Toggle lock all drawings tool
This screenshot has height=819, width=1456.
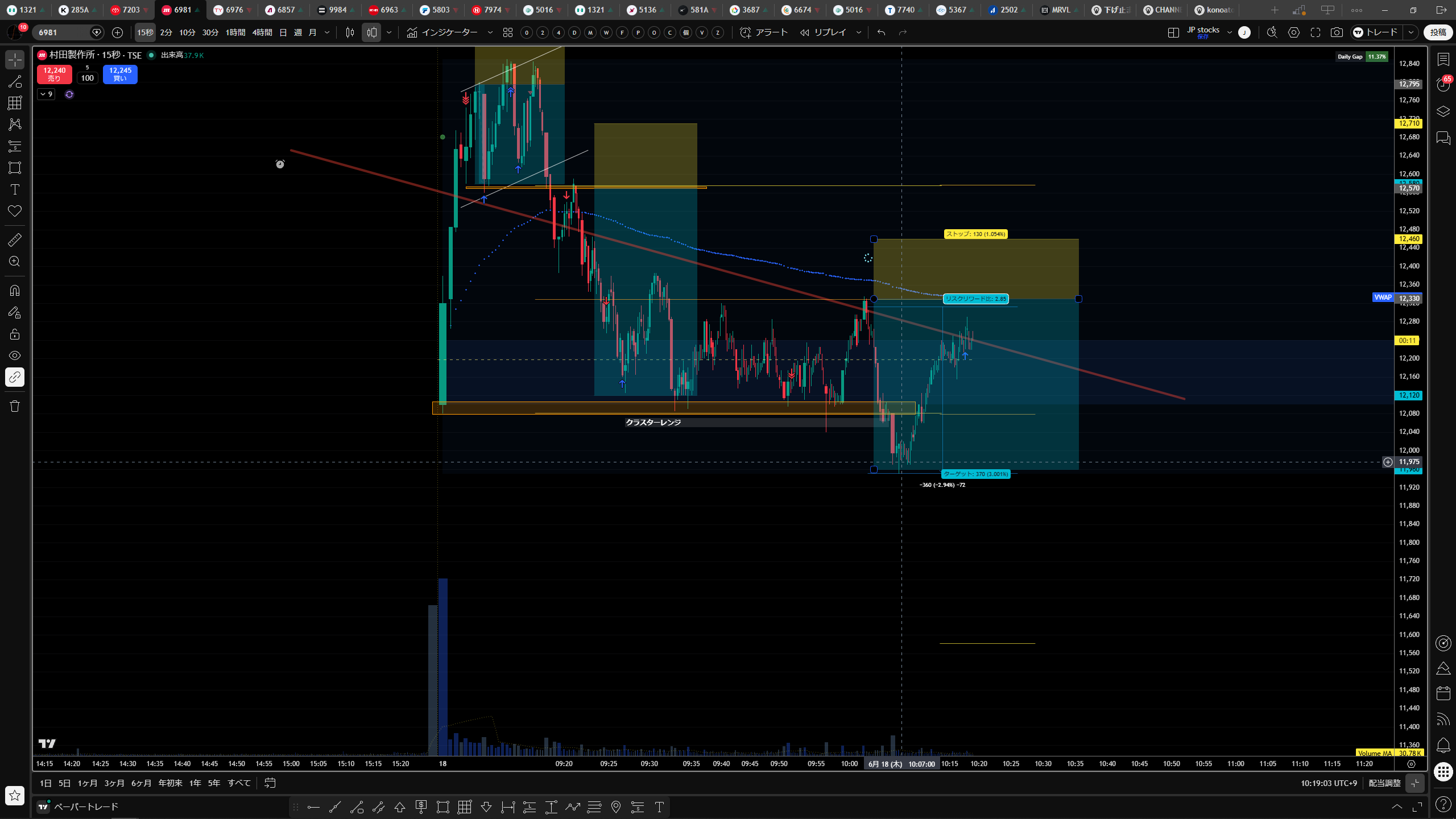(x=15, y=334)
